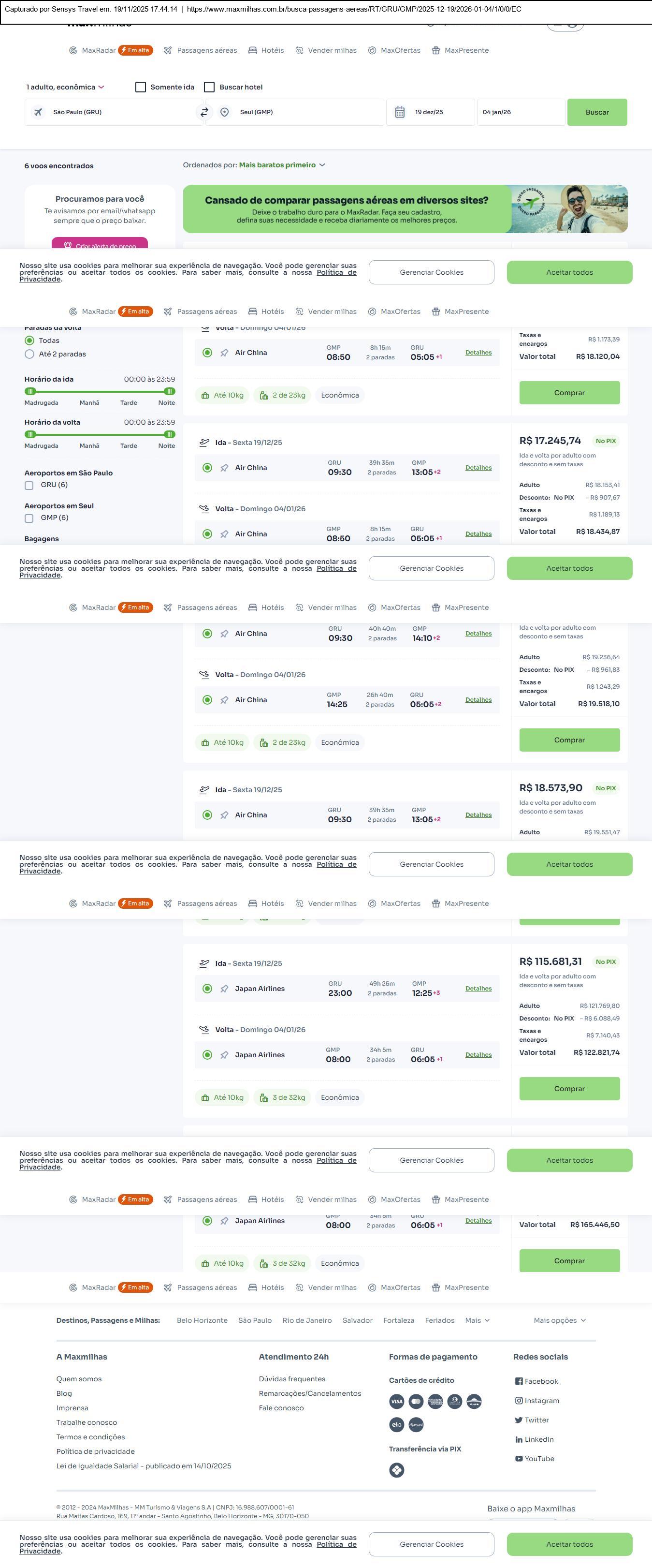The height and width of the screenshot is (1568, 652).
Task: Enable the Somente ida checkbox
Action: pyautogui.click(x=141, y=87)
